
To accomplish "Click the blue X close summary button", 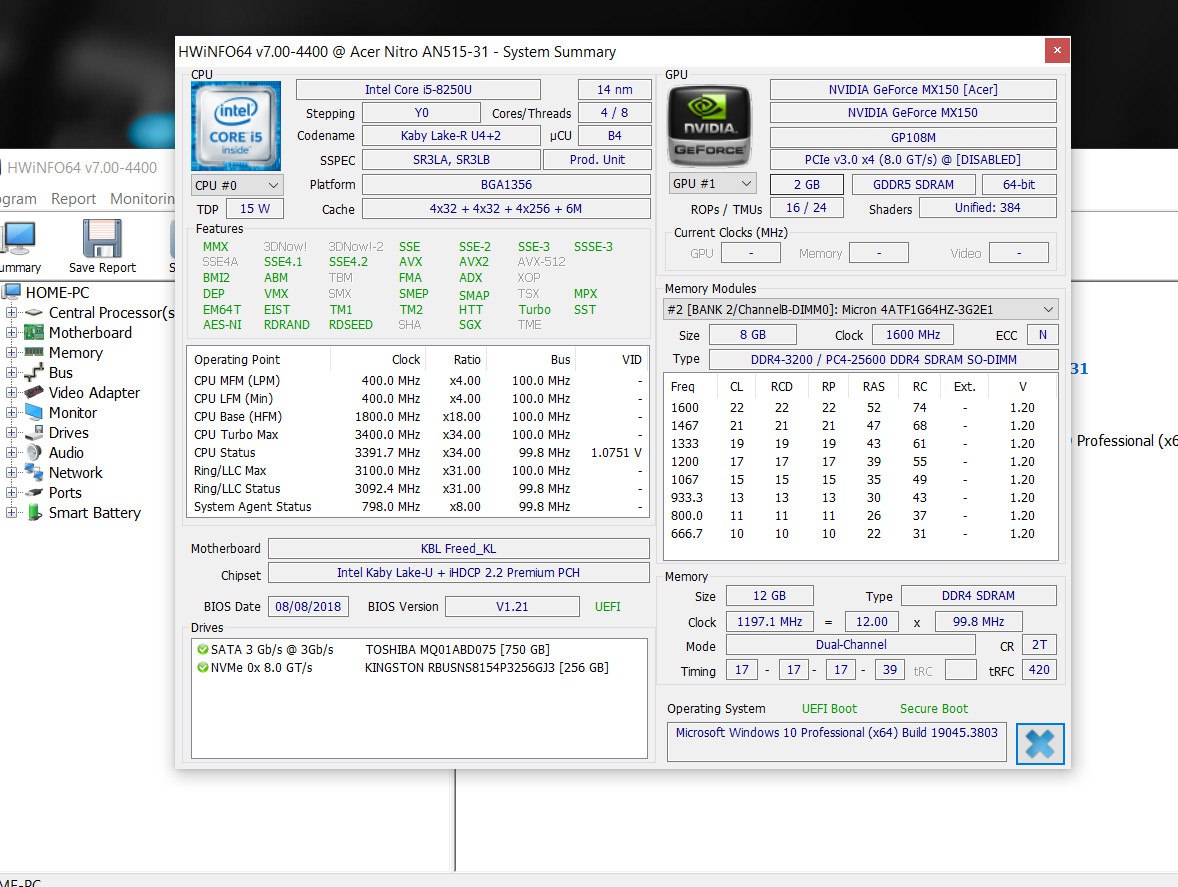I will (1040, 744).
